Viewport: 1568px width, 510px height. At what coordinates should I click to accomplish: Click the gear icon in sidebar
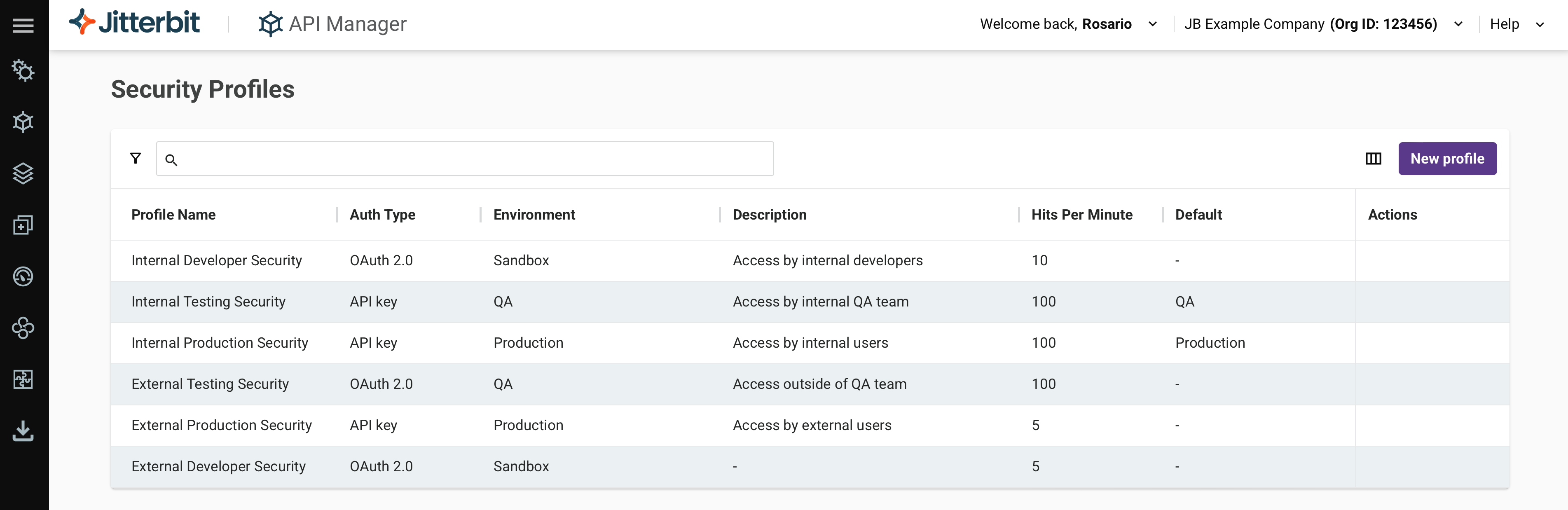23,70
